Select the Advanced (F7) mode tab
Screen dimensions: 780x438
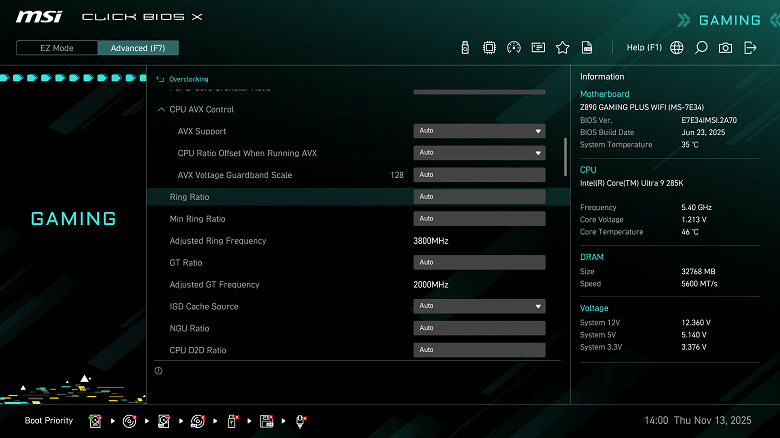point(138,48)
